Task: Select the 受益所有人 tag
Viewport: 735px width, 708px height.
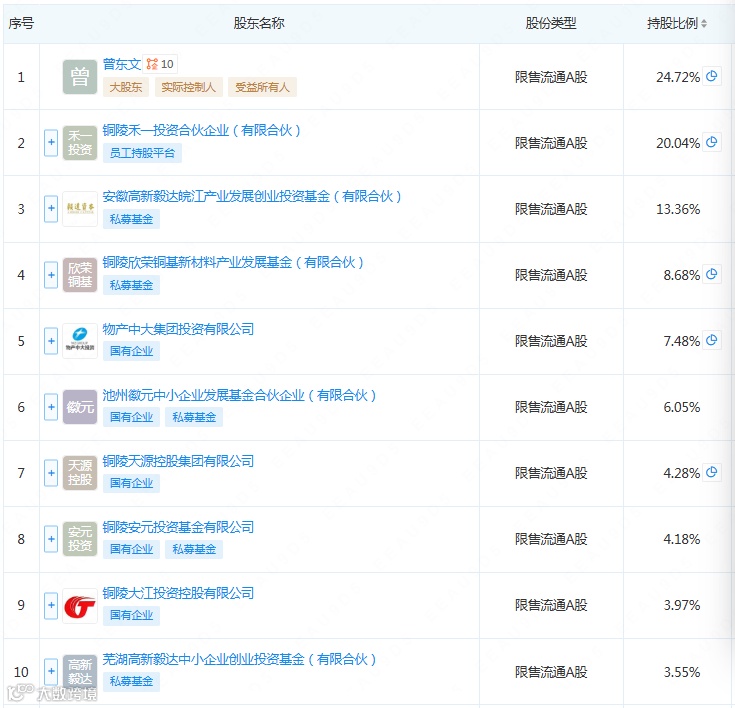Action: click(262, 87)
